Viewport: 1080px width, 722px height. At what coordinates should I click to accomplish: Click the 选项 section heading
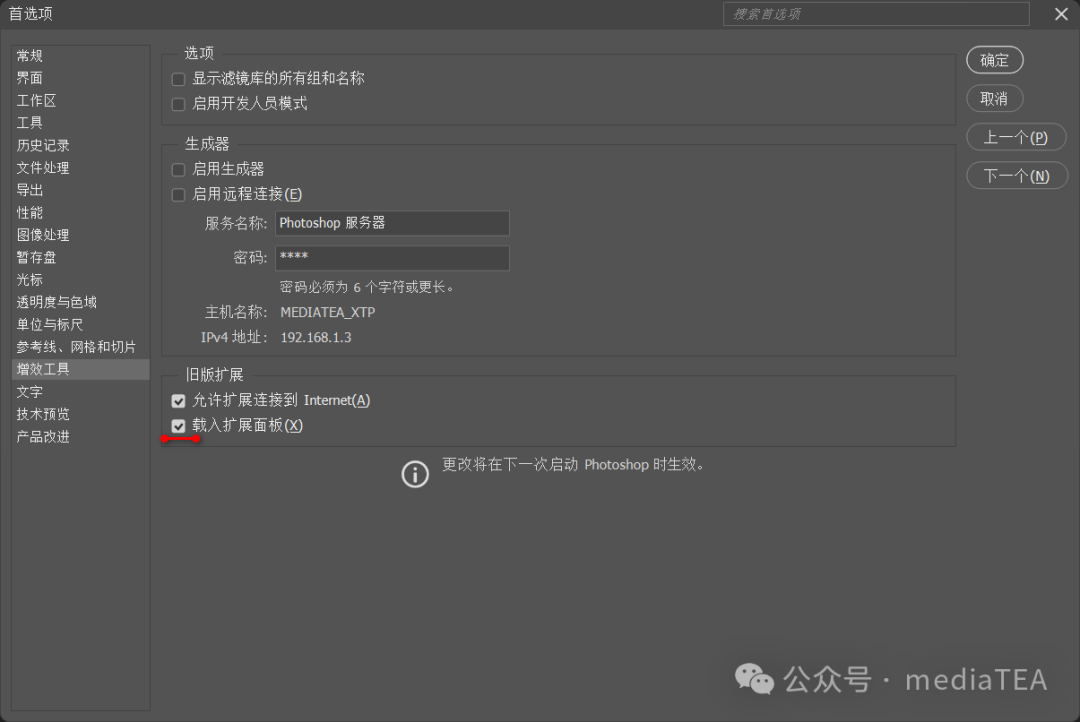(199, 53)
